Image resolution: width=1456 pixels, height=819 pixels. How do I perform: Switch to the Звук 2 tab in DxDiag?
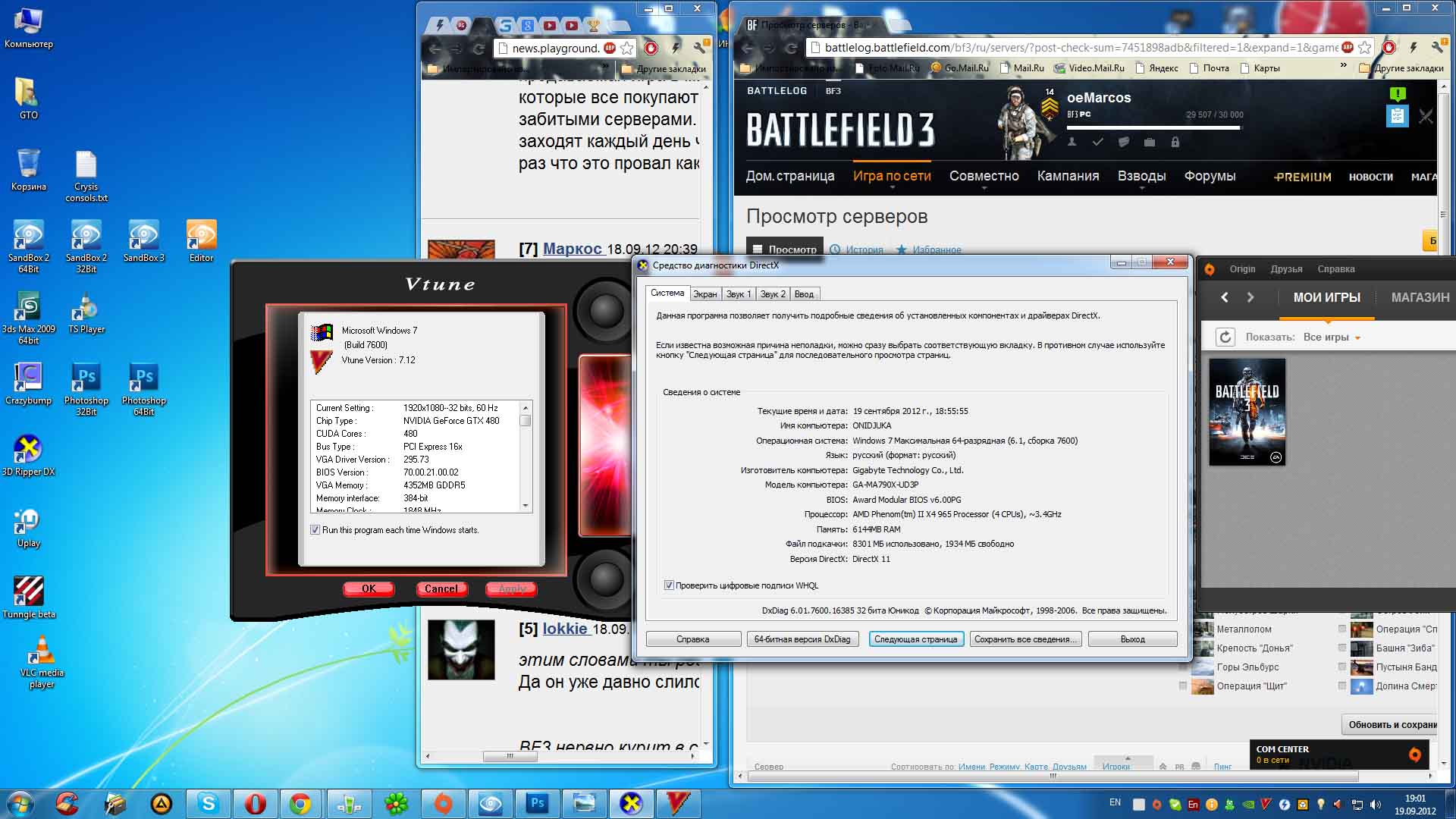click(x=773, y=294)
